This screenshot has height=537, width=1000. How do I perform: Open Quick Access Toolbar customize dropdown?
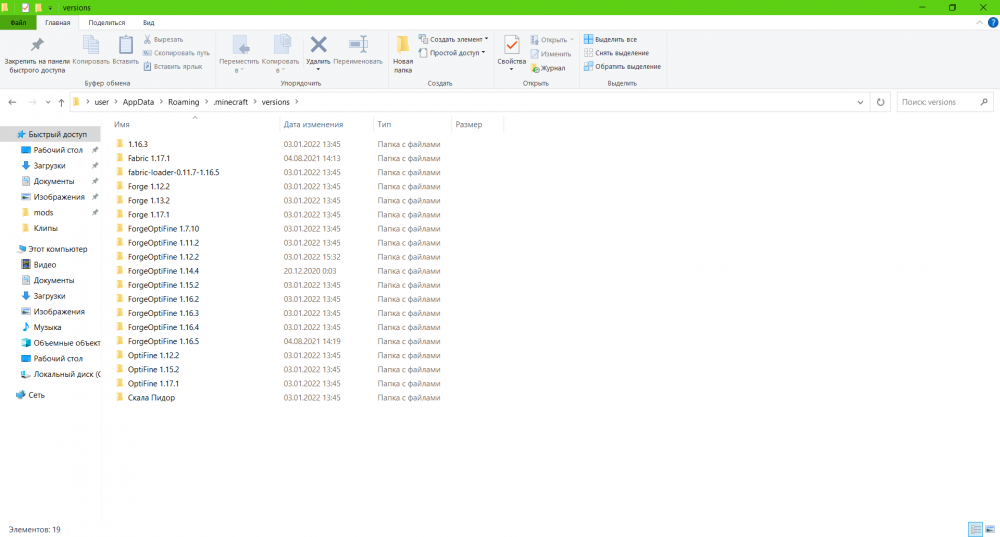pos(50,8)
